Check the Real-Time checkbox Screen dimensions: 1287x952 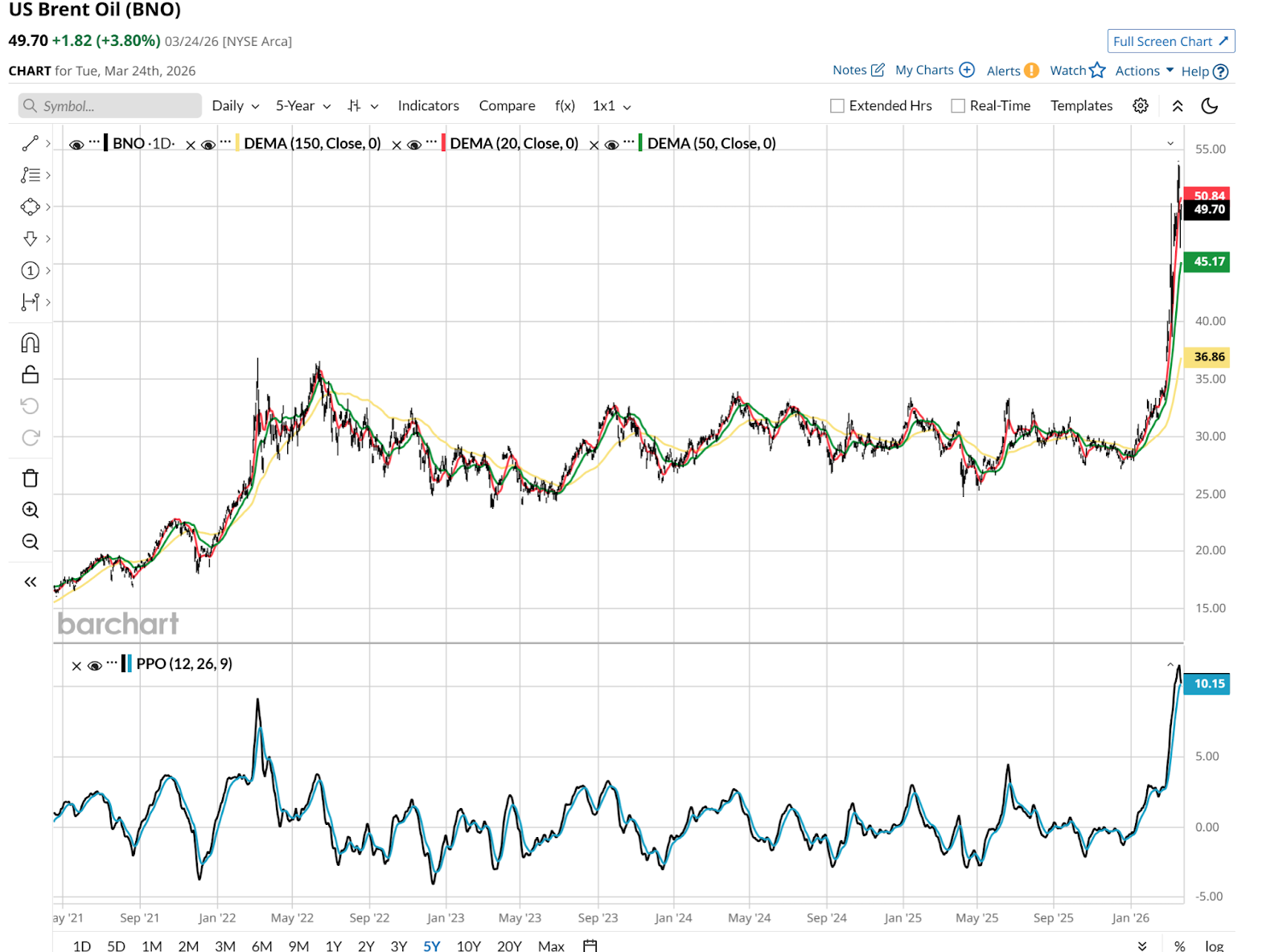pyautogui.click(x=958, y=106)
